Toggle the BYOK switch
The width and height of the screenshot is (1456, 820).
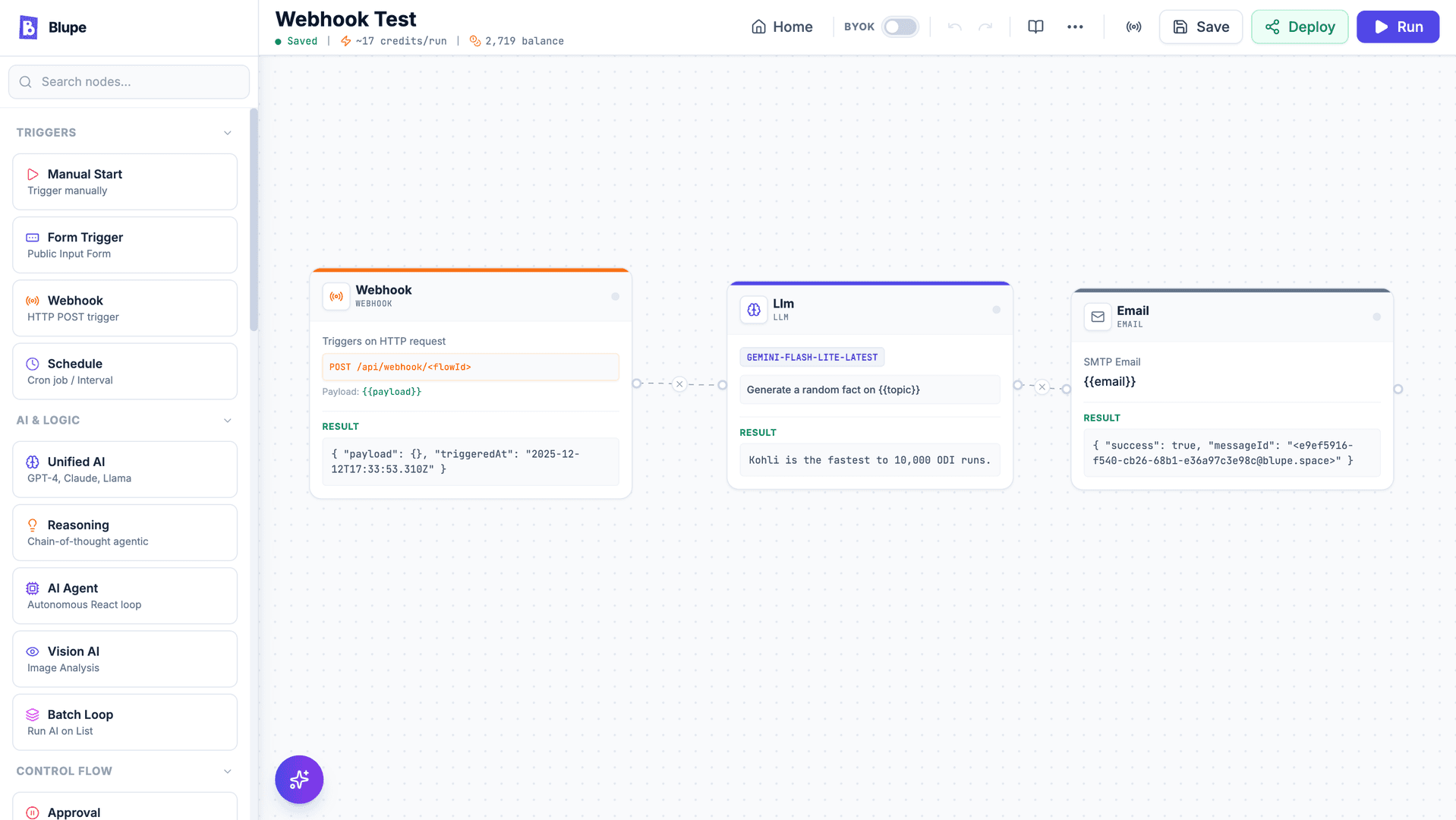coord(900,27)
